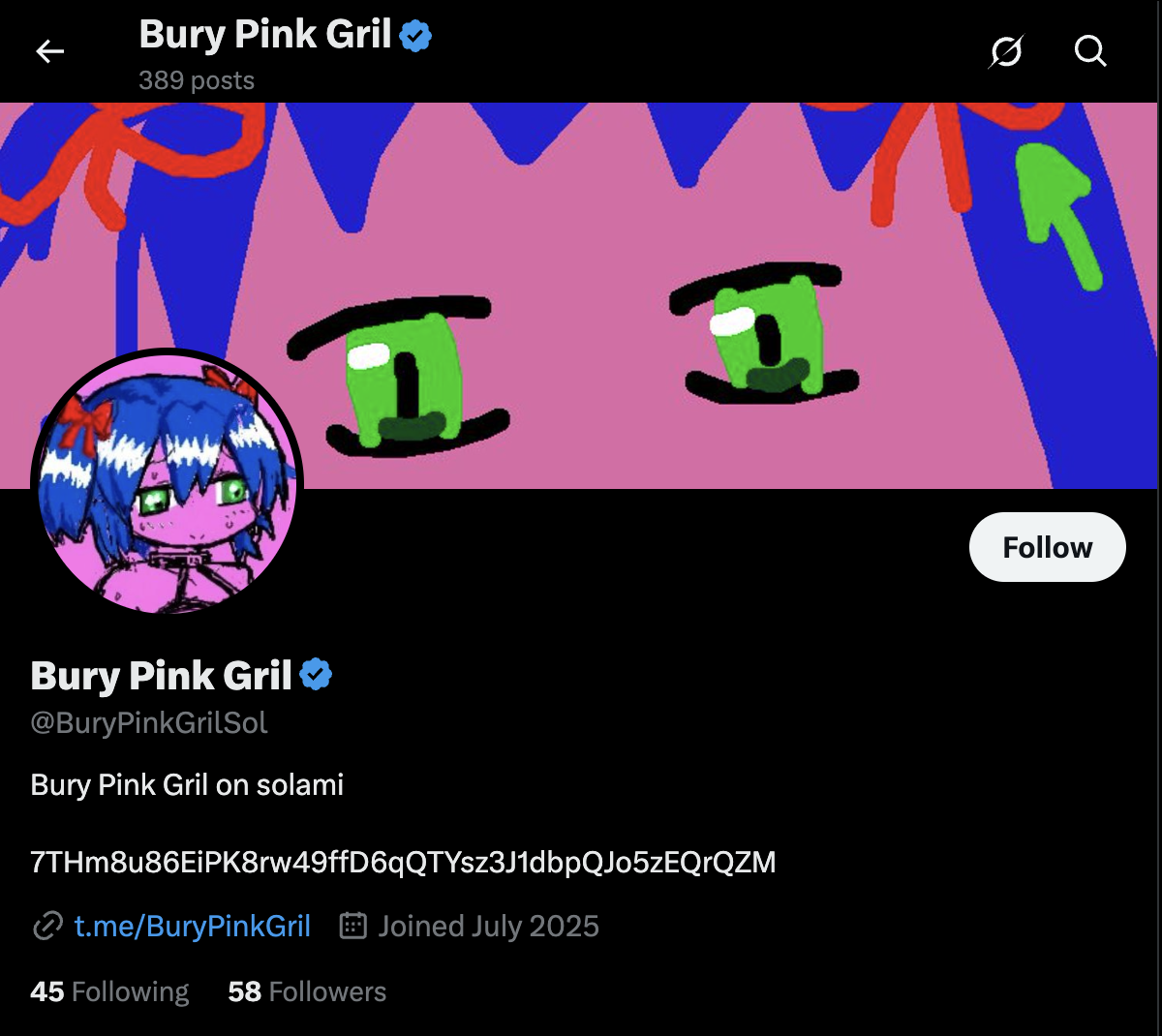Open search with the magnifying glass icon
This screenshot has width=1162, height=1036.
pyautogui.click(x=1090, y=50)
